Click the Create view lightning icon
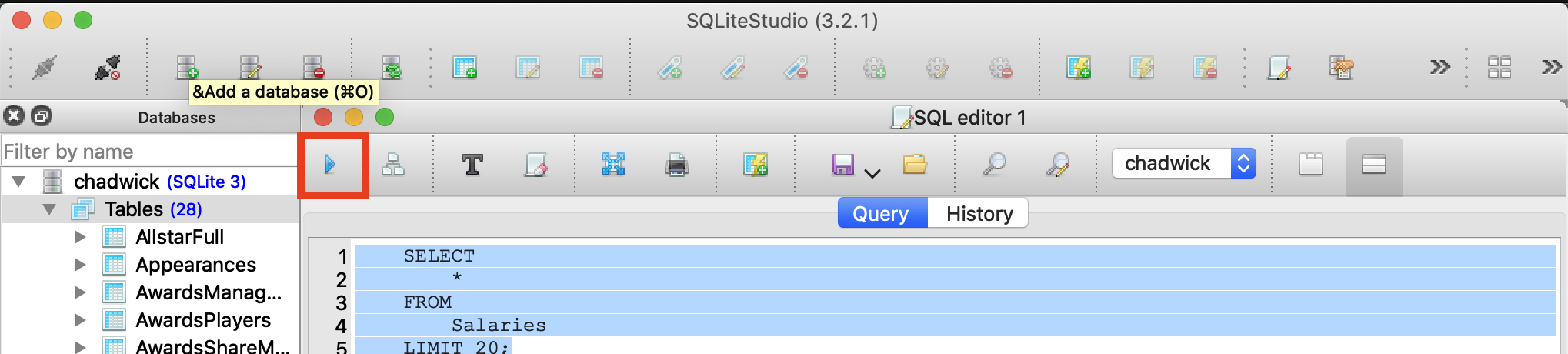Screen dimensions: 1568x354 pos(1079,68)
